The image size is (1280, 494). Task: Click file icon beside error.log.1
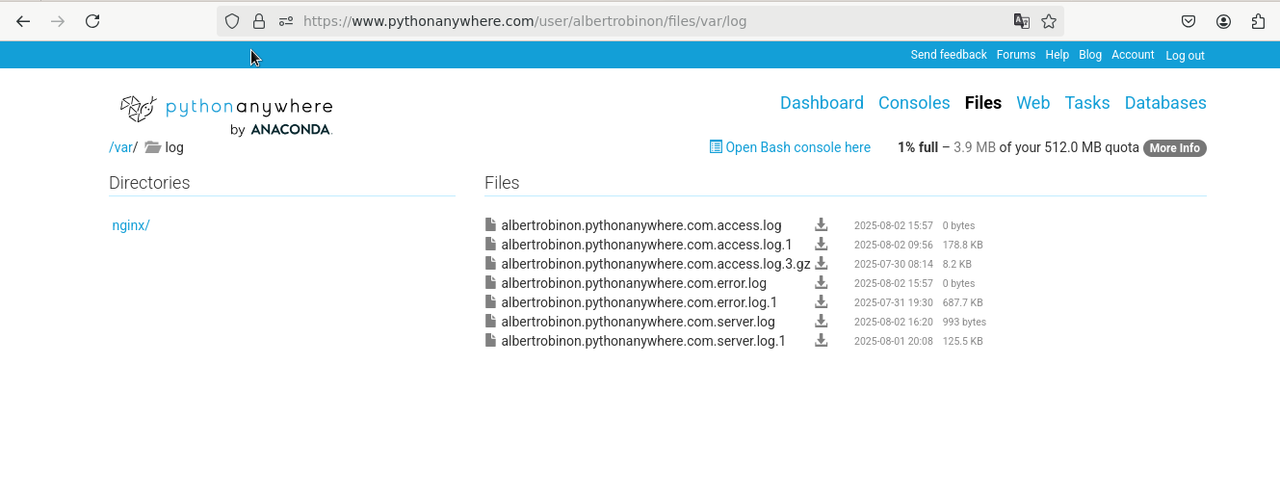[x=490, y=302]
